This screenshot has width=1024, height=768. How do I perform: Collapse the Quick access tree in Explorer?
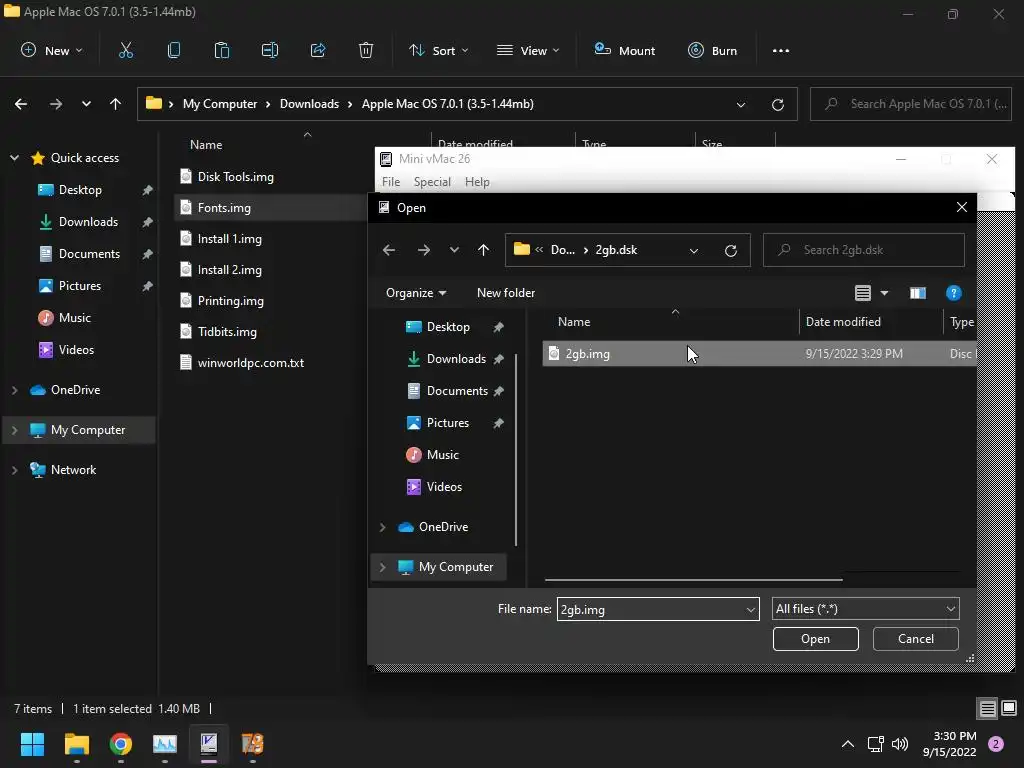click(x=14, y=158)
